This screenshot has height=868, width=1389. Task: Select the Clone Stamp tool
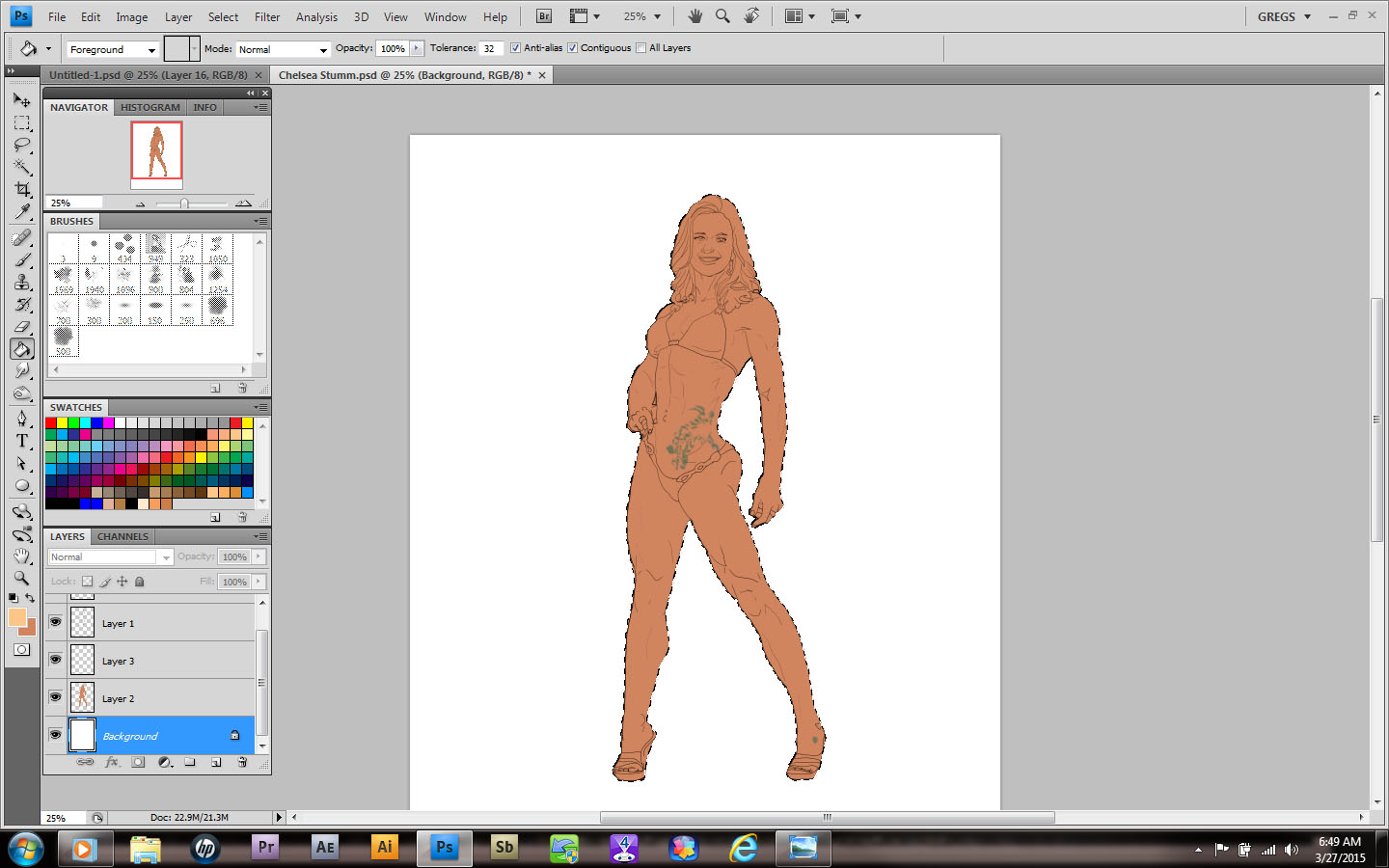coord(22,282)
